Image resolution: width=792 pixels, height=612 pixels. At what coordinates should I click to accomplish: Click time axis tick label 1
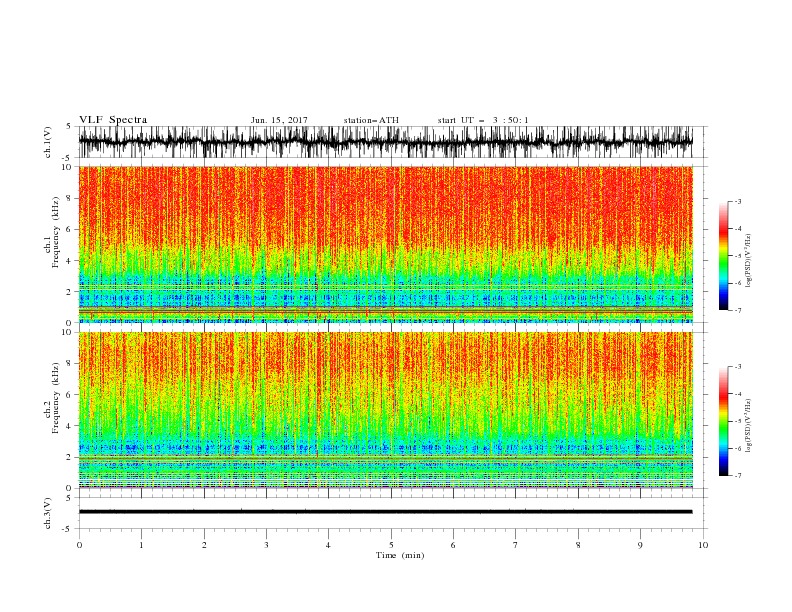[141, 545]
